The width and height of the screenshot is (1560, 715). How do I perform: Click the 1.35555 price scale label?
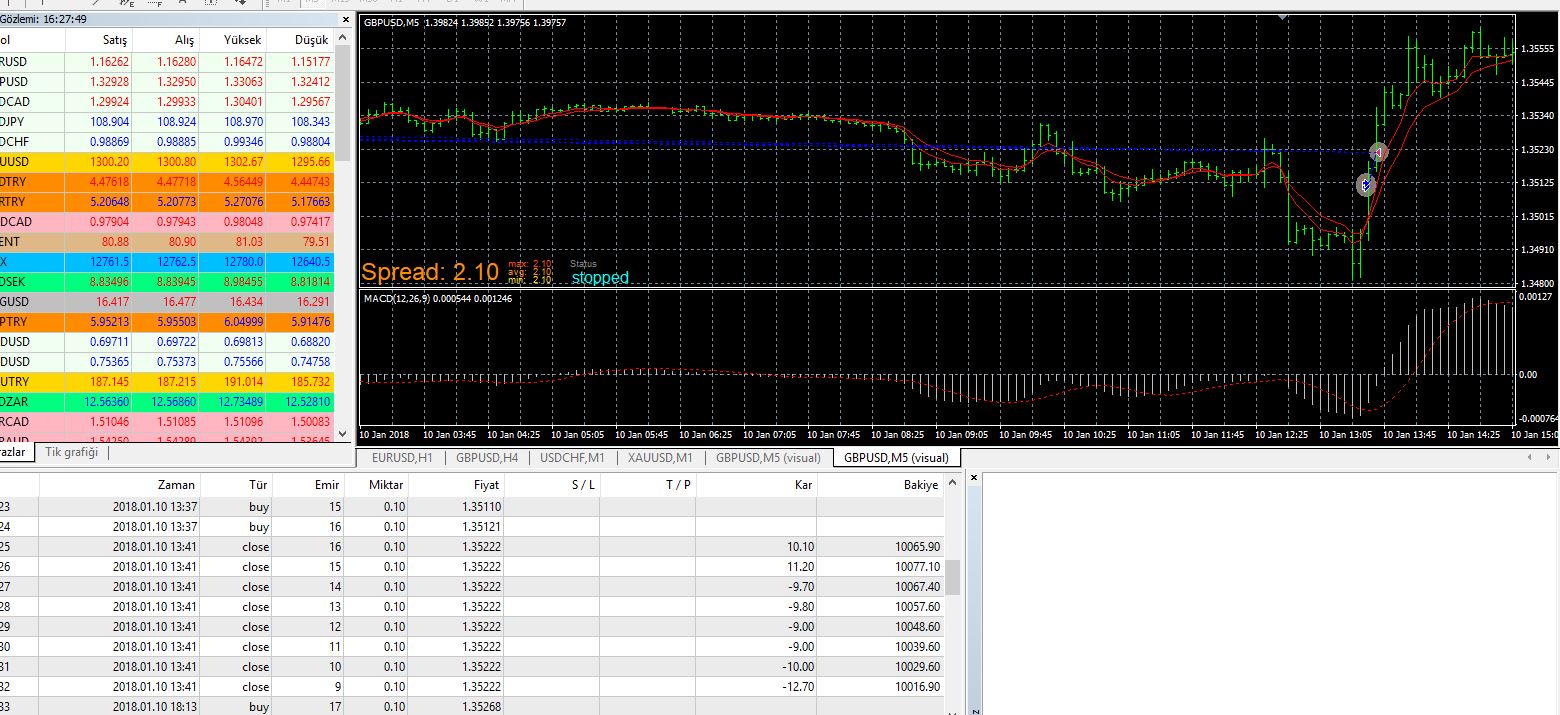click(1535, 48)
